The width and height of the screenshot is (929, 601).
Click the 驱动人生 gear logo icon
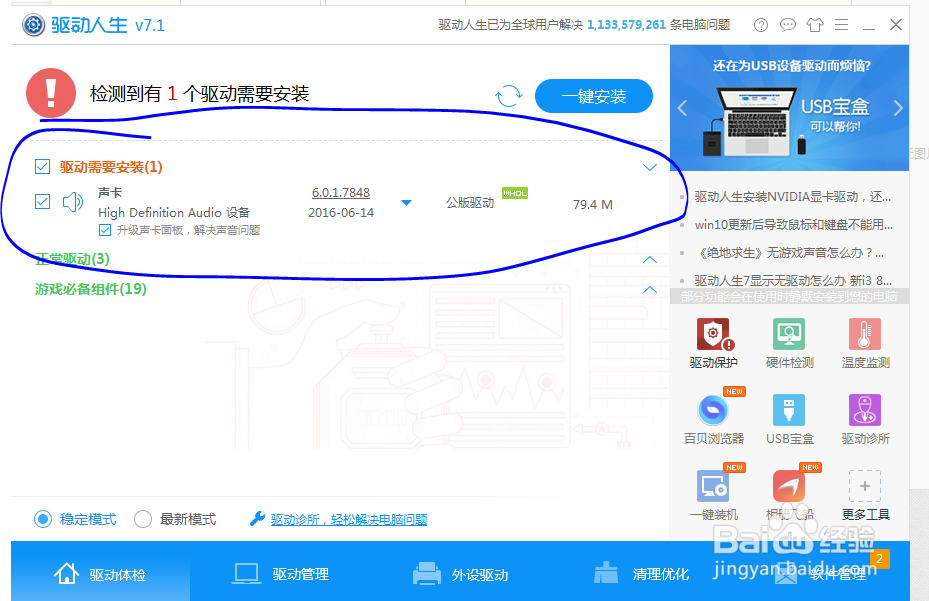point(33,25)
